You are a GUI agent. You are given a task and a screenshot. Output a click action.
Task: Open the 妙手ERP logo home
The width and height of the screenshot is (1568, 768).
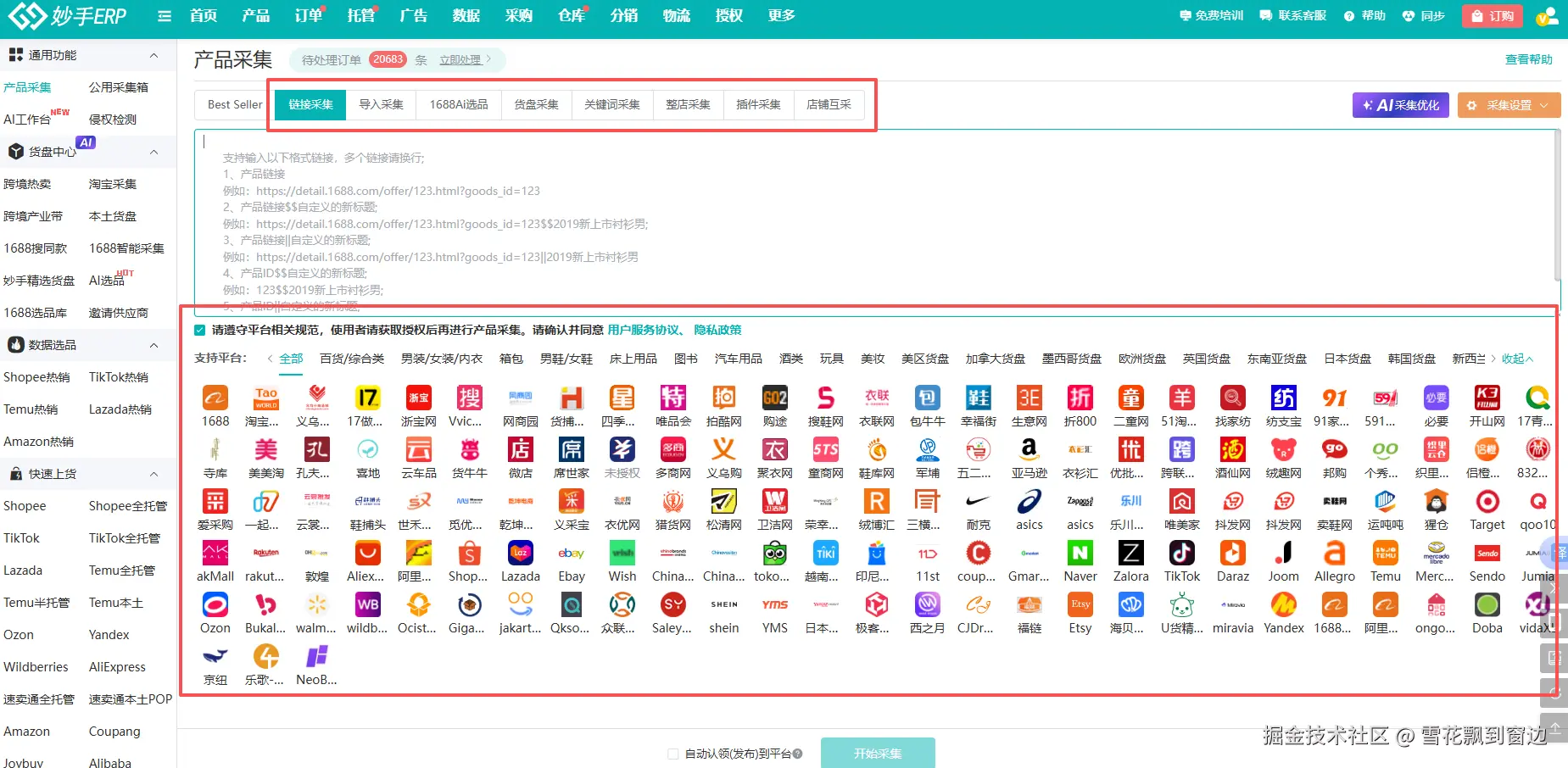pos(68,15)
